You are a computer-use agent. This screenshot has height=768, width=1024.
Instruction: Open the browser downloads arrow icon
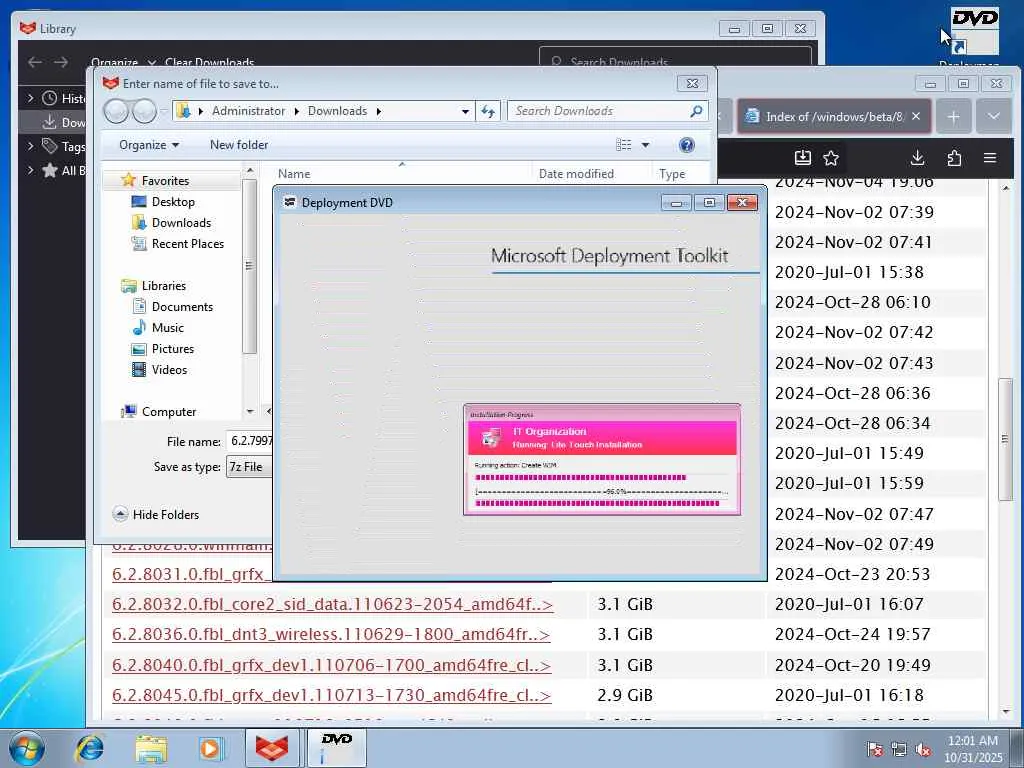tap(917, 157)
